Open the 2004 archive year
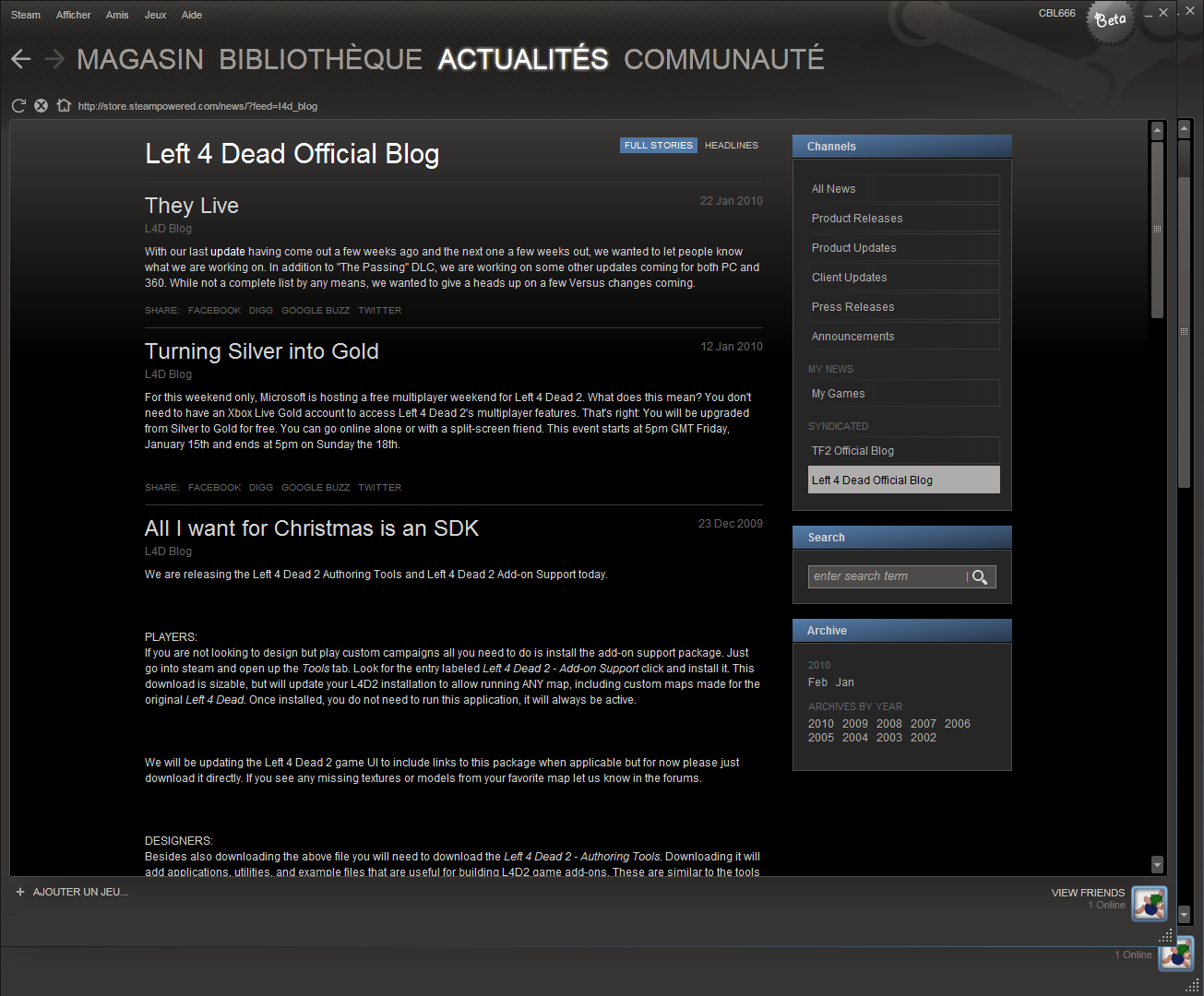The height and width of the screenshot is (996, 1204). point(855,738)
